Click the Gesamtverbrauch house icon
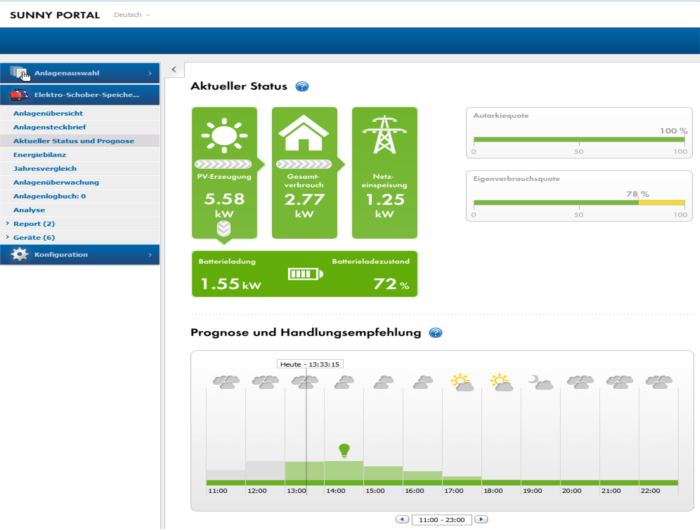700x530 pixels. [x=304, y=135]
